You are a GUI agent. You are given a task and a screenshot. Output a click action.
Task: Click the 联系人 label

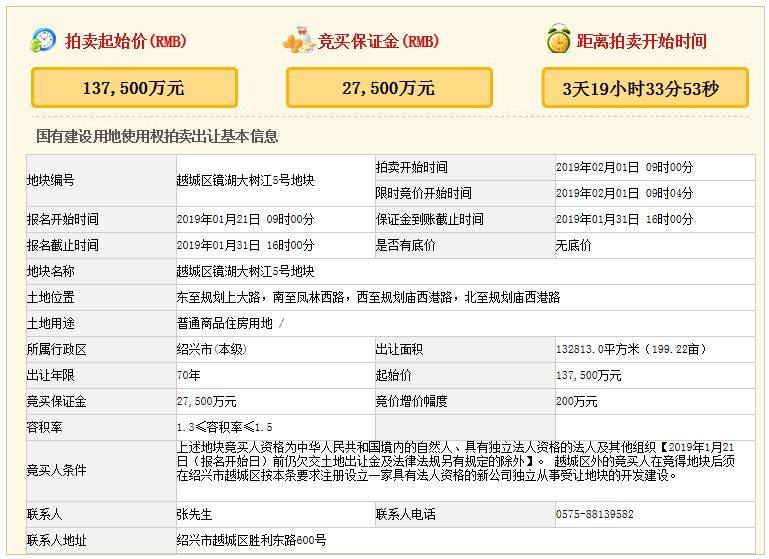pyautogui.click(x=45, y=514)
